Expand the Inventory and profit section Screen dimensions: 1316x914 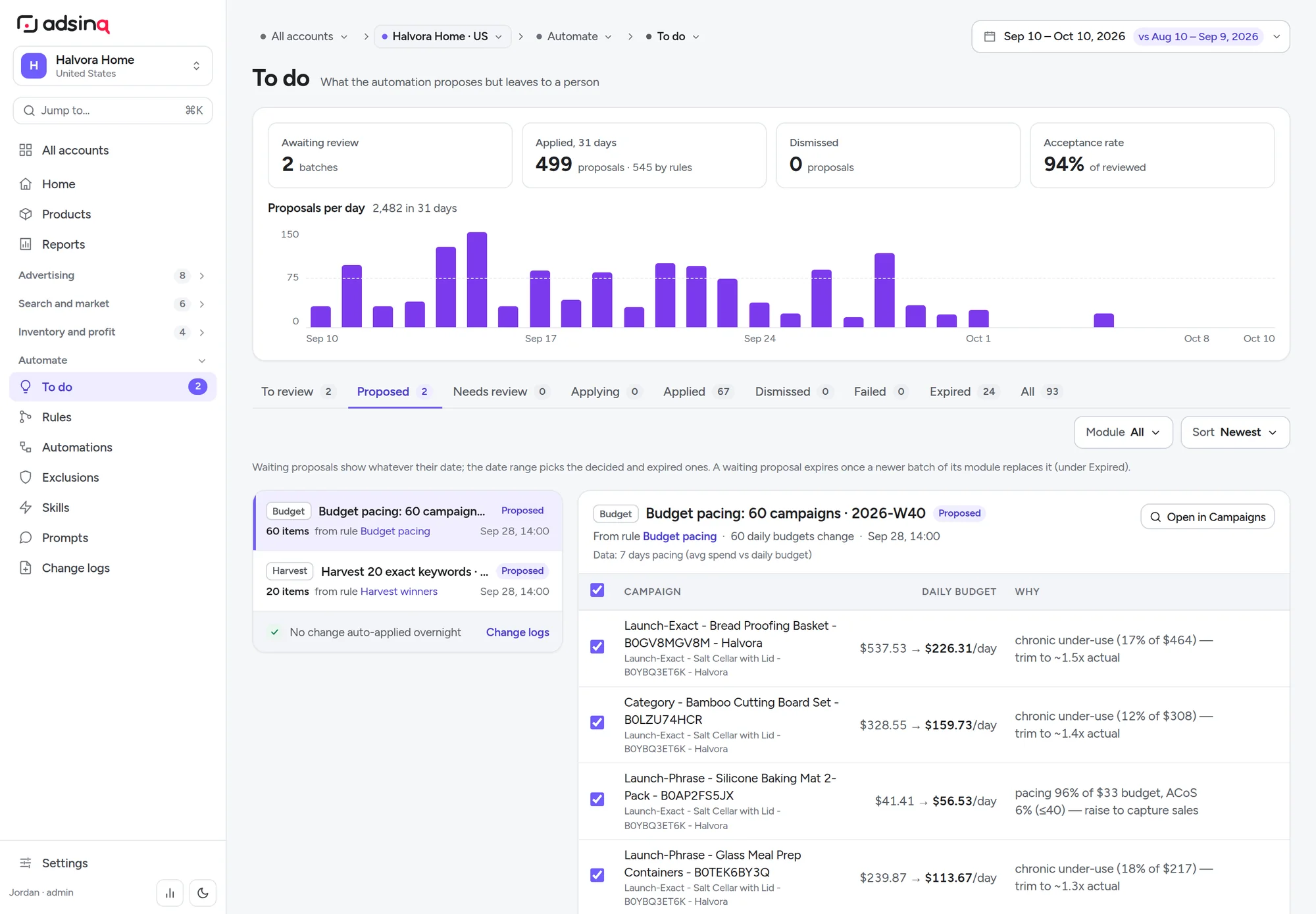click(x=113, y=332)
